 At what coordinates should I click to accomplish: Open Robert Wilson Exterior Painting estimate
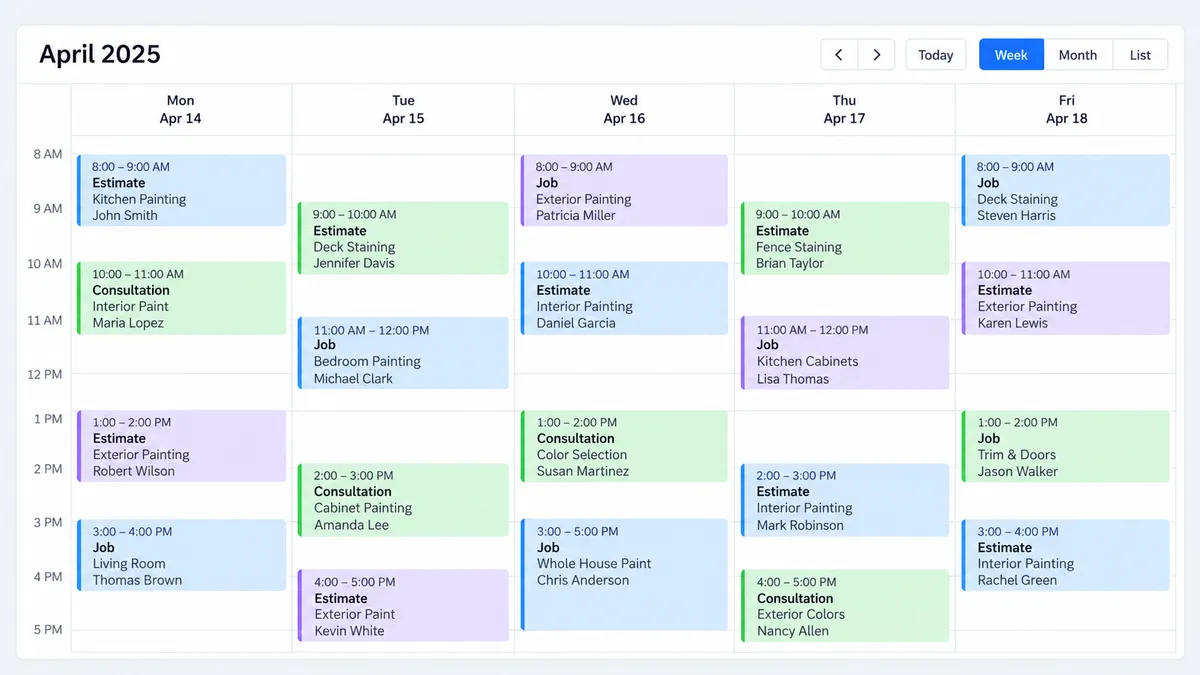pyautogui.click(x=181, y=446)
